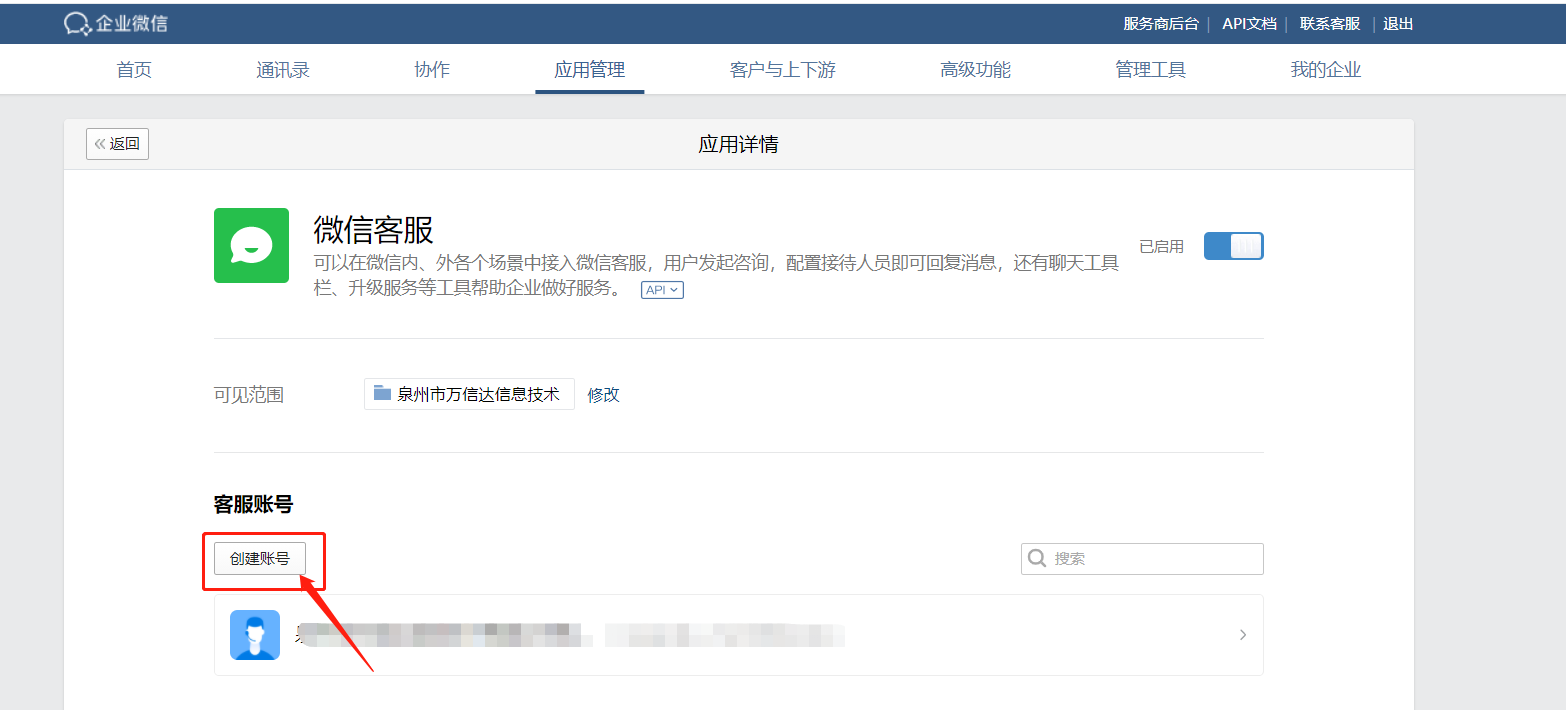1566x710 pixels.
Task: Open the 首页 tab
Action: 134,70
